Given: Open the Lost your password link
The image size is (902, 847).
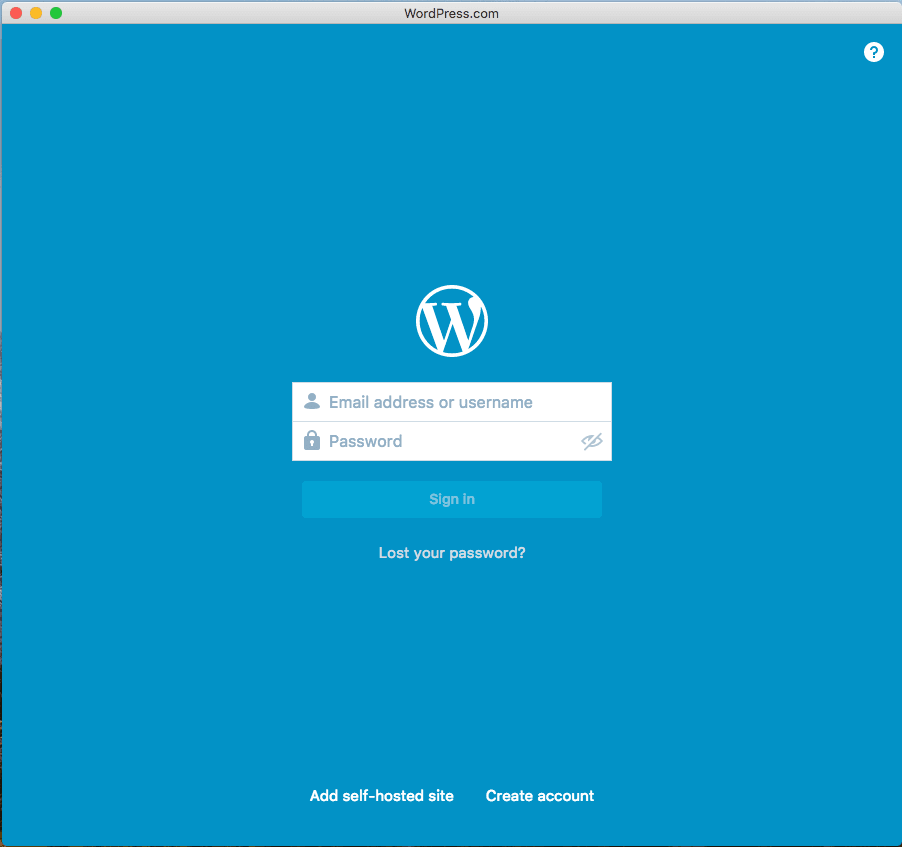Looking at the screenshot, I should (452, 553).
